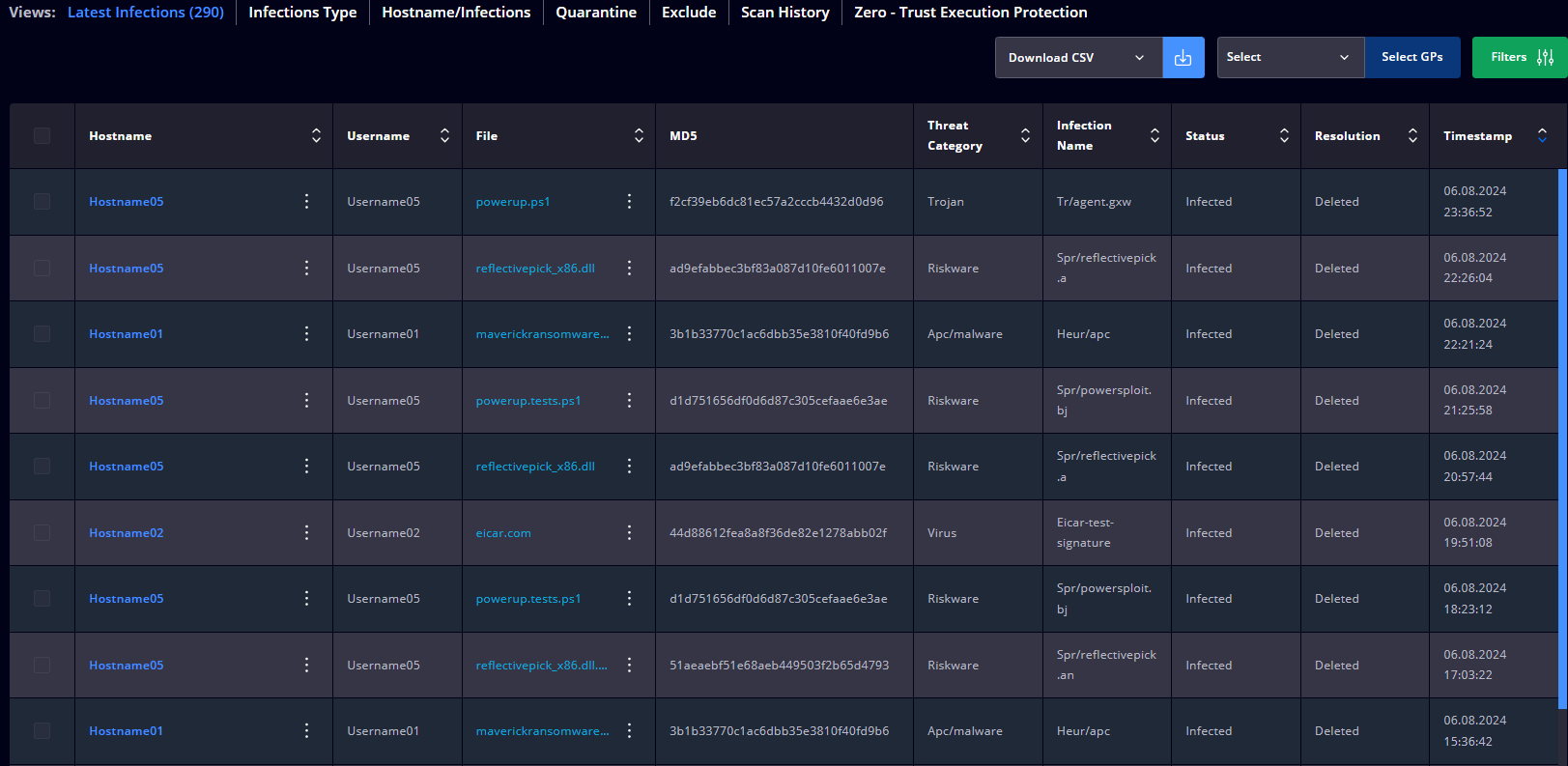Check the row at 15:36:42 checkbox
Viewport: 1568px width, 766px height.
42,730
